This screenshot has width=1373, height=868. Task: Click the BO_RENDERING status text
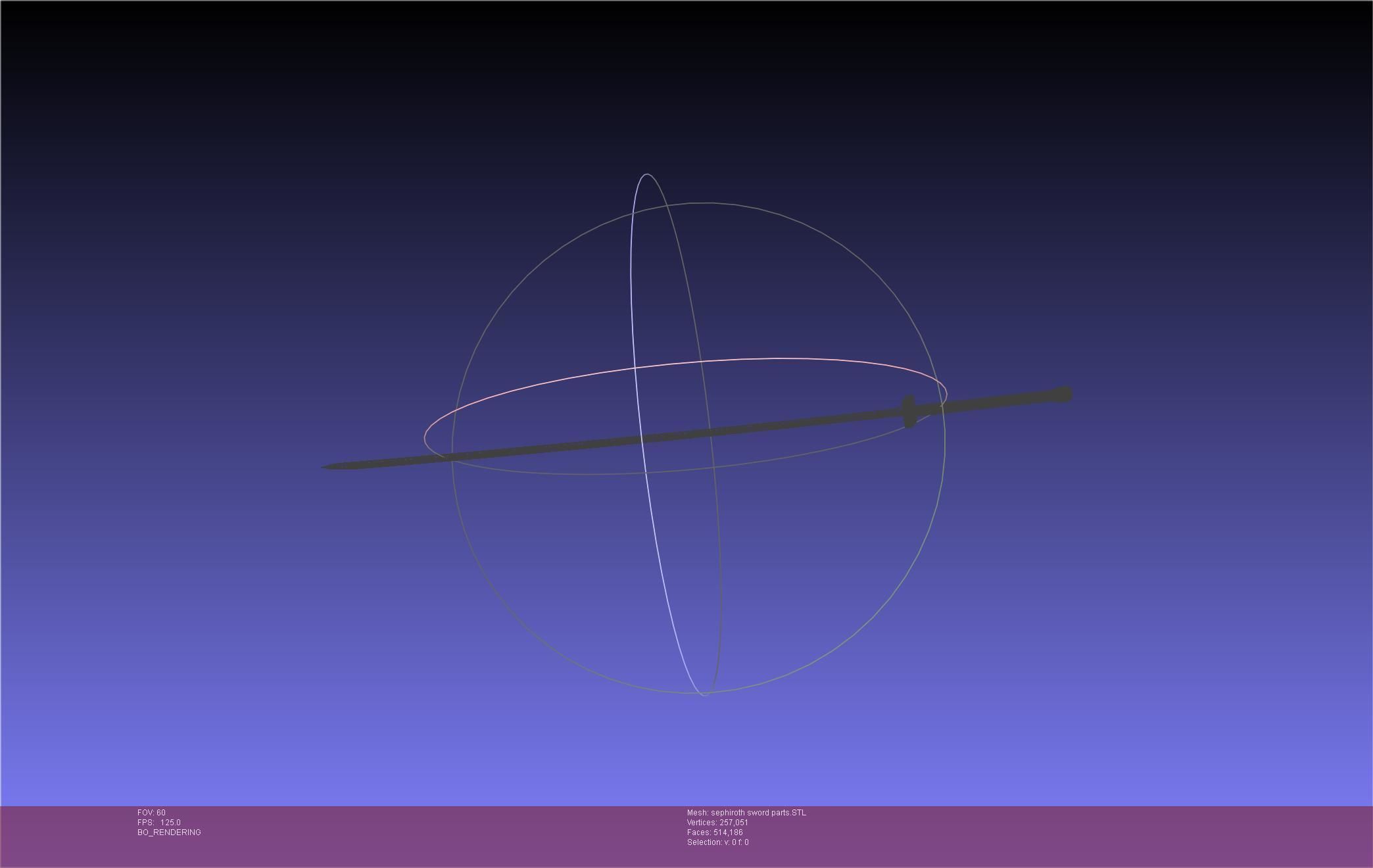point(169,832)
